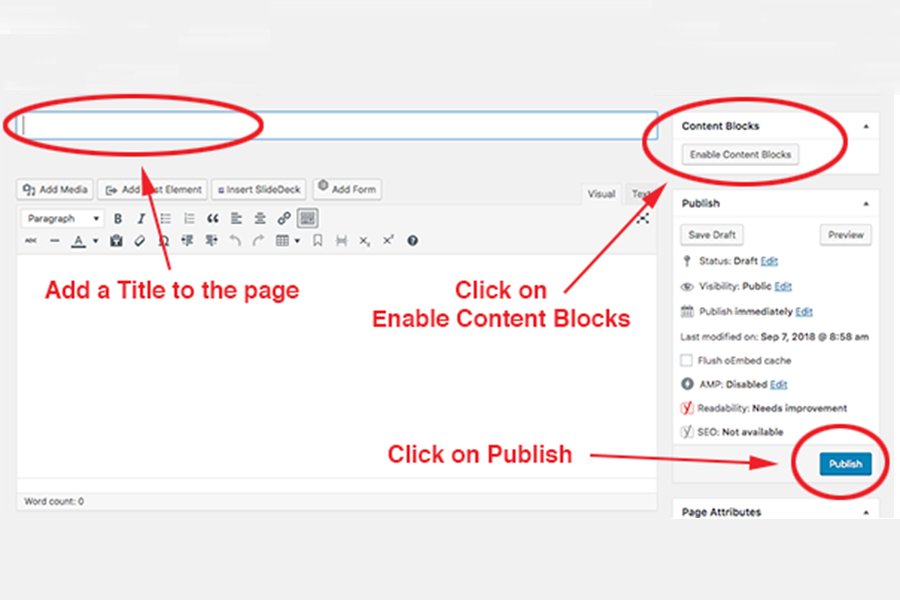900x600 pixels.
Task: Align text left
Action: pos(236,219)
